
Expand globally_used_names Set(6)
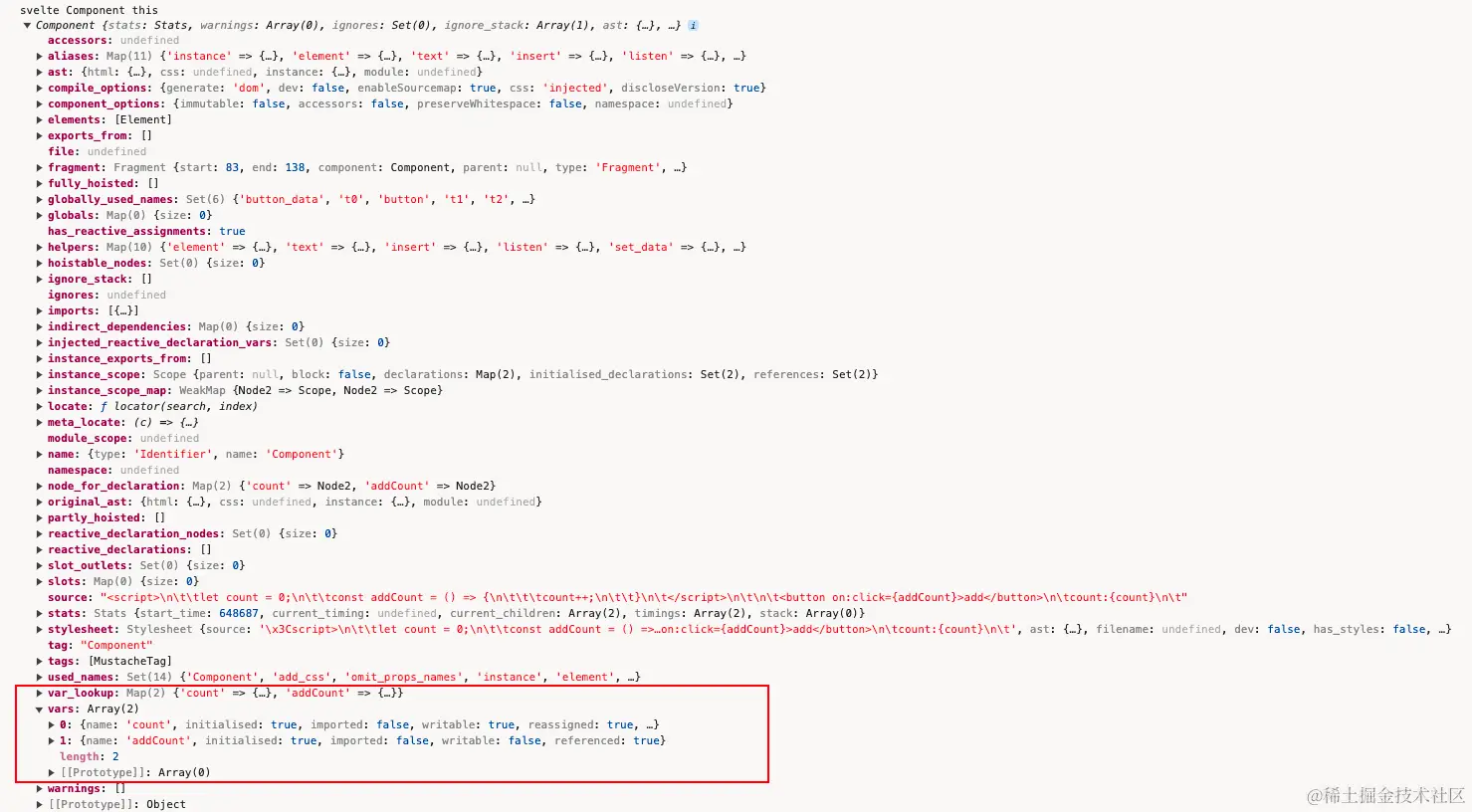click(39, 200)
